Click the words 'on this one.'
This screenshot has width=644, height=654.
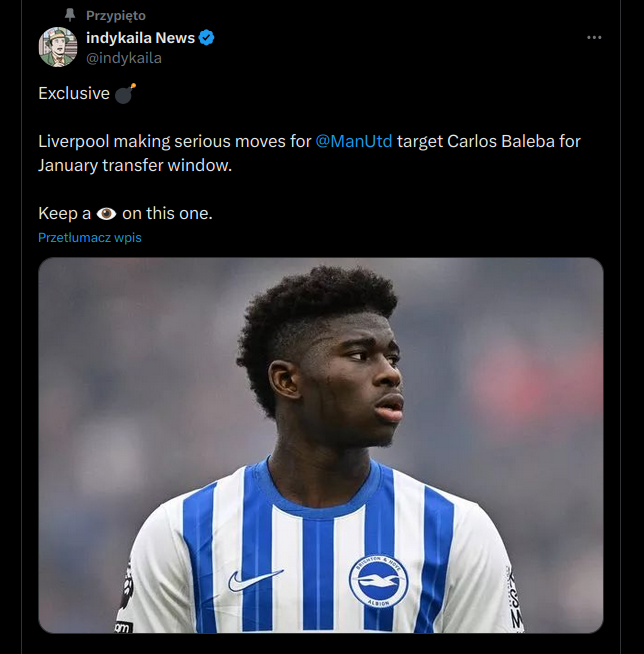point(167,213)
